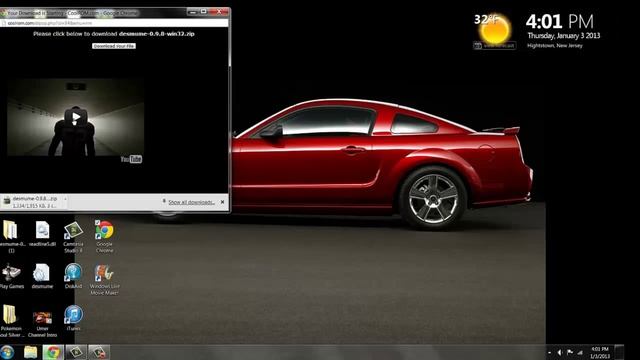The image size is (640, 360).
Task: Click the Show desktop strip in taskbar
Action: 619,352
